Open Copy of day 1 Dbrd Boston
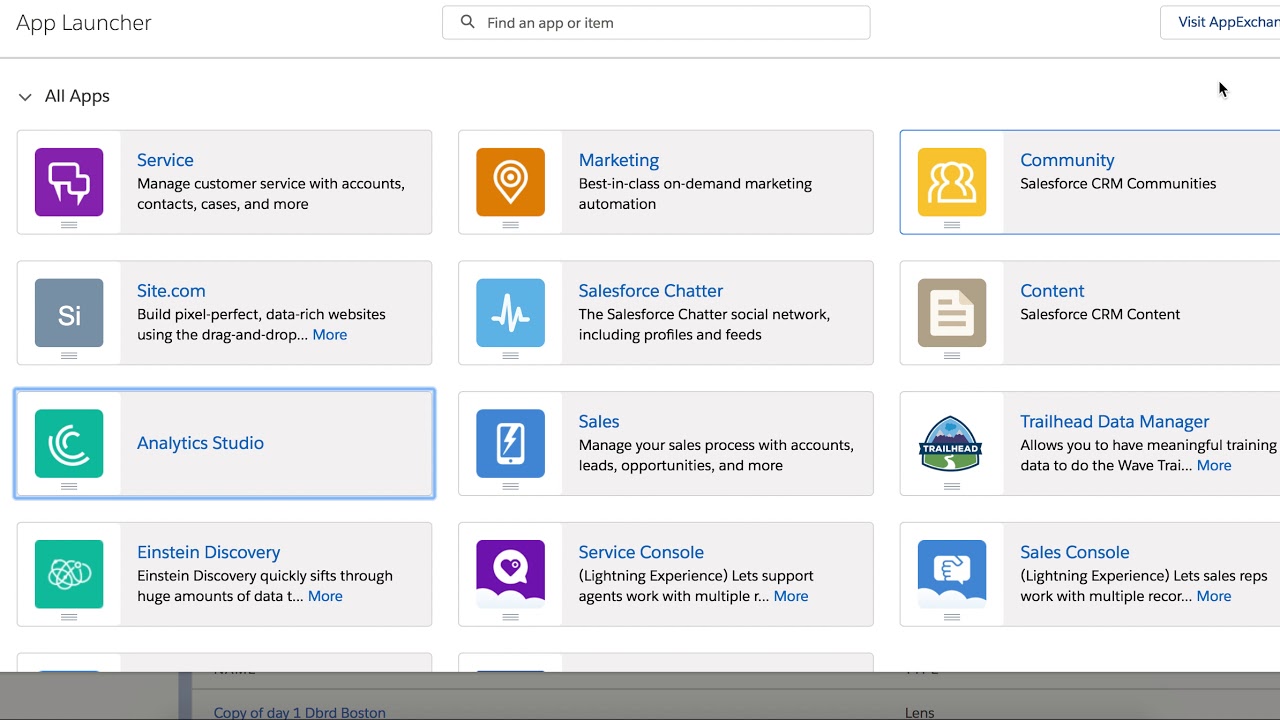The image size is (1280, 720). coord(300,712)
